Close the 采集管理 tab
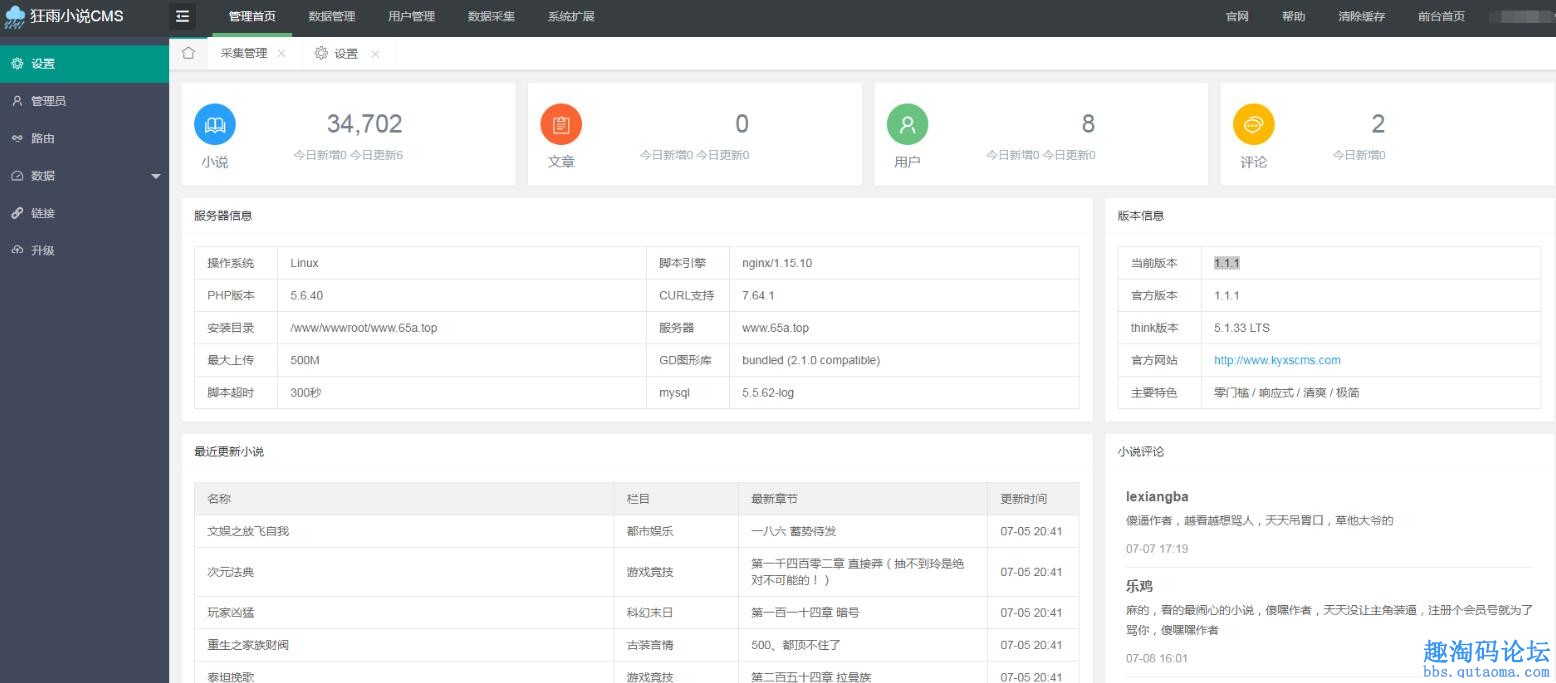 281,54
